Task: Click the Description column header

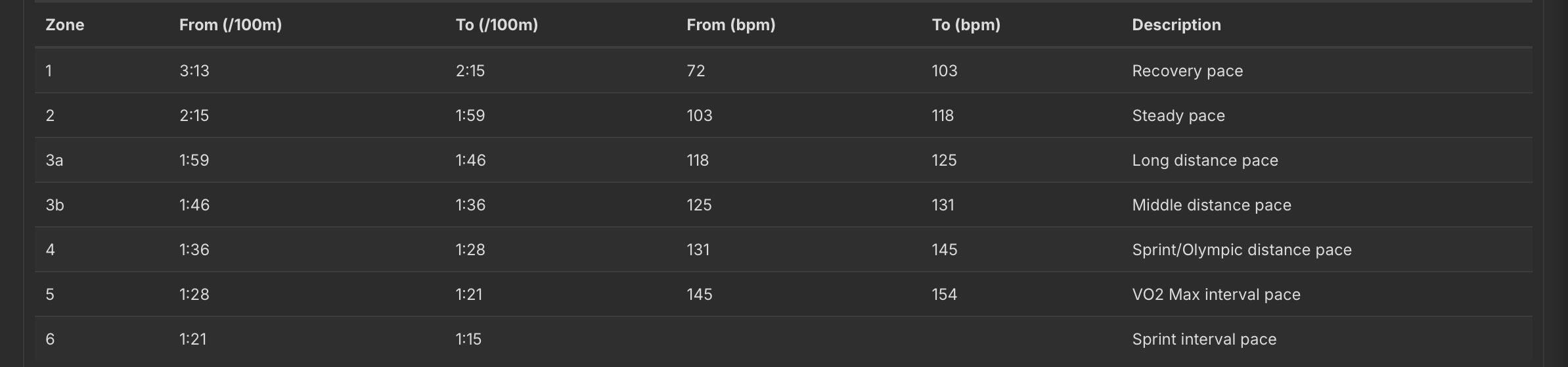Action: click(x=1176, y=25)
